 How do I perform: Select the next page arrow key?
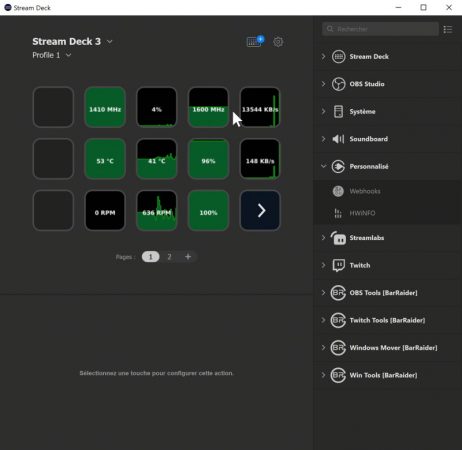click(x=260, y=210)
